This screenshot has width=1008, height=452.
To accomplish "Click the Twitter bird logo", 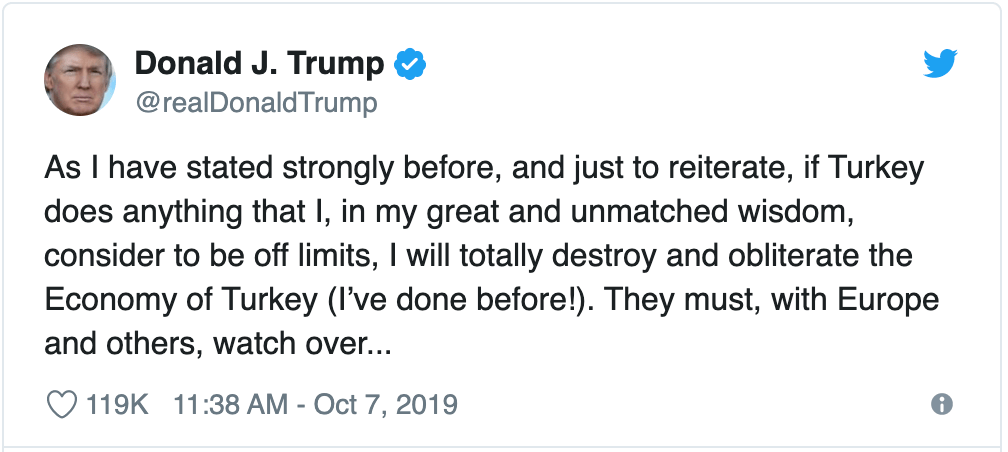I will (x=940, y=65).
